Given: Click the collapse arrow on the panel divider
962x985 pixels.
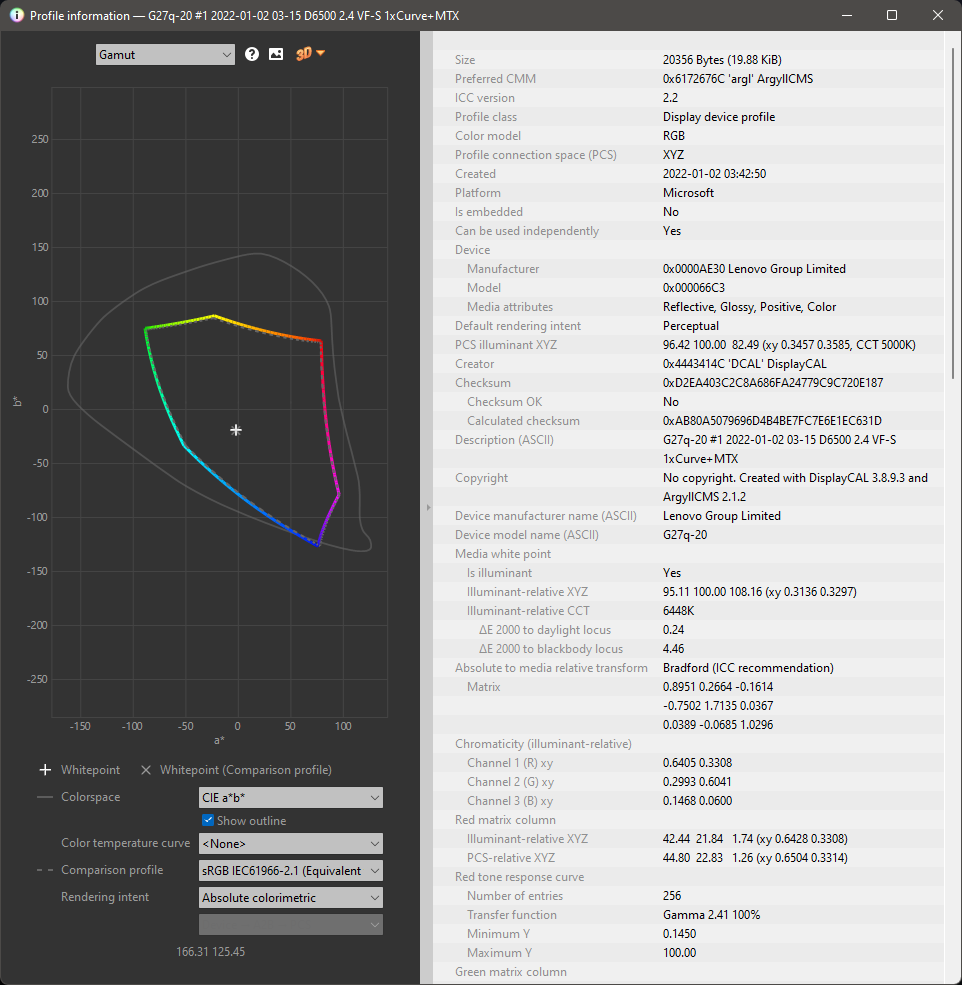Looking at the screenshot, I should click(x=428, y=507).
